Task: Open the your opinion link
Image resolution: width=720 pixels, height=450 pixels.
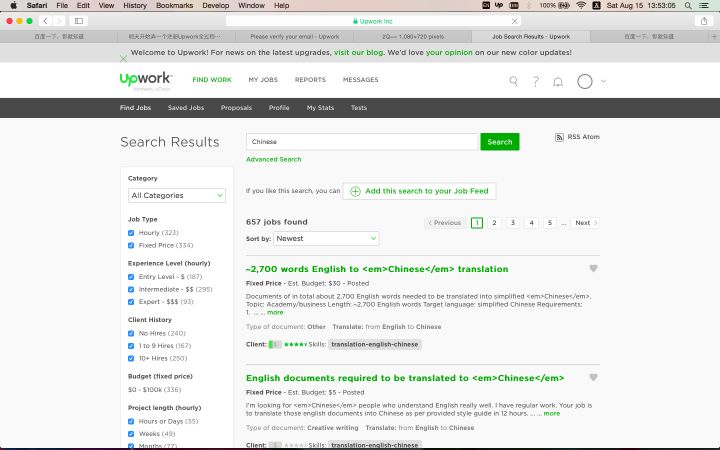Action: point(449,52)
